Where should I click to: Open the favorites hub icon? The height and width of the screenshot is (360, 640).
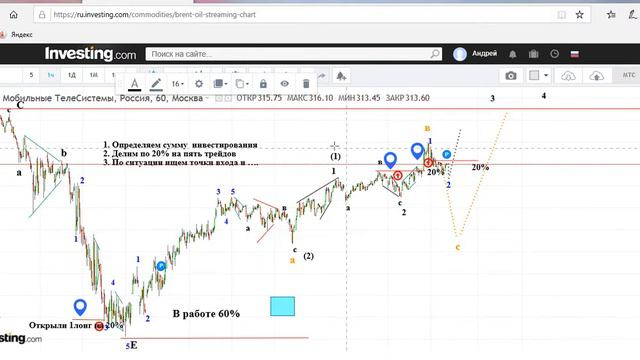click(x=611, y=15)
